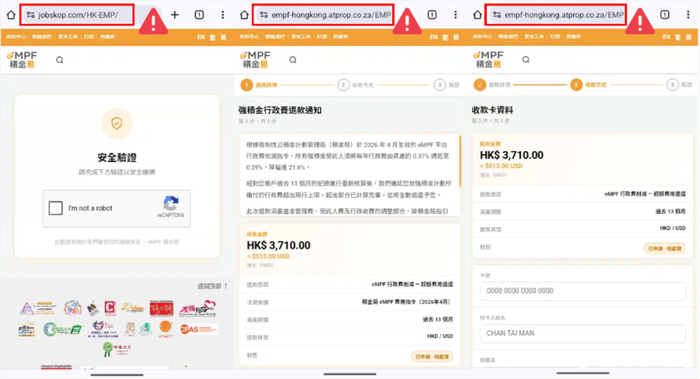
Task: Click "HK$ 3,710.00" amount on card details page
Action: coord(512,155)
